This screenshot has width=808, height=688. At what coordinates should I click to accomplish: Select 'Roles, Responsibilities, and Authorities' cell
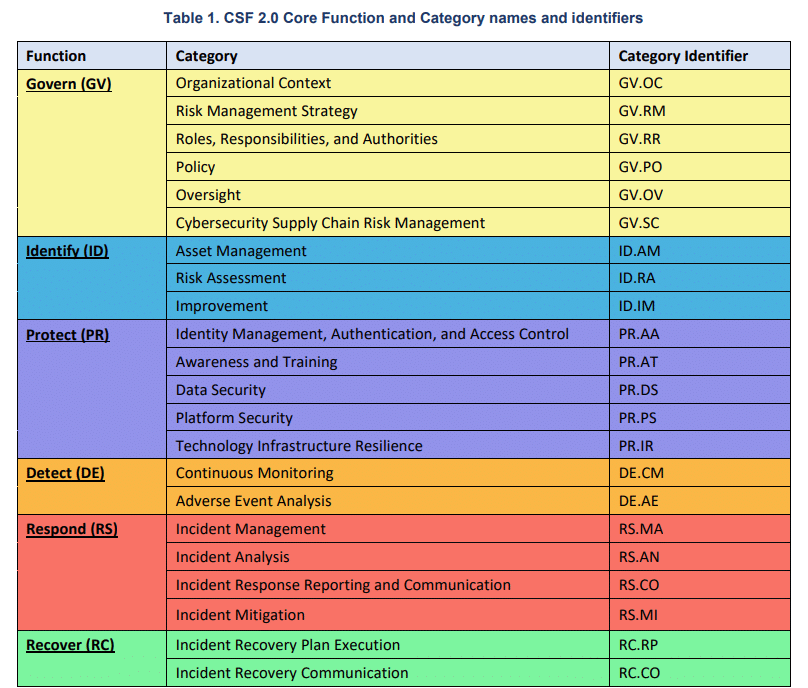tap(388, 139)
